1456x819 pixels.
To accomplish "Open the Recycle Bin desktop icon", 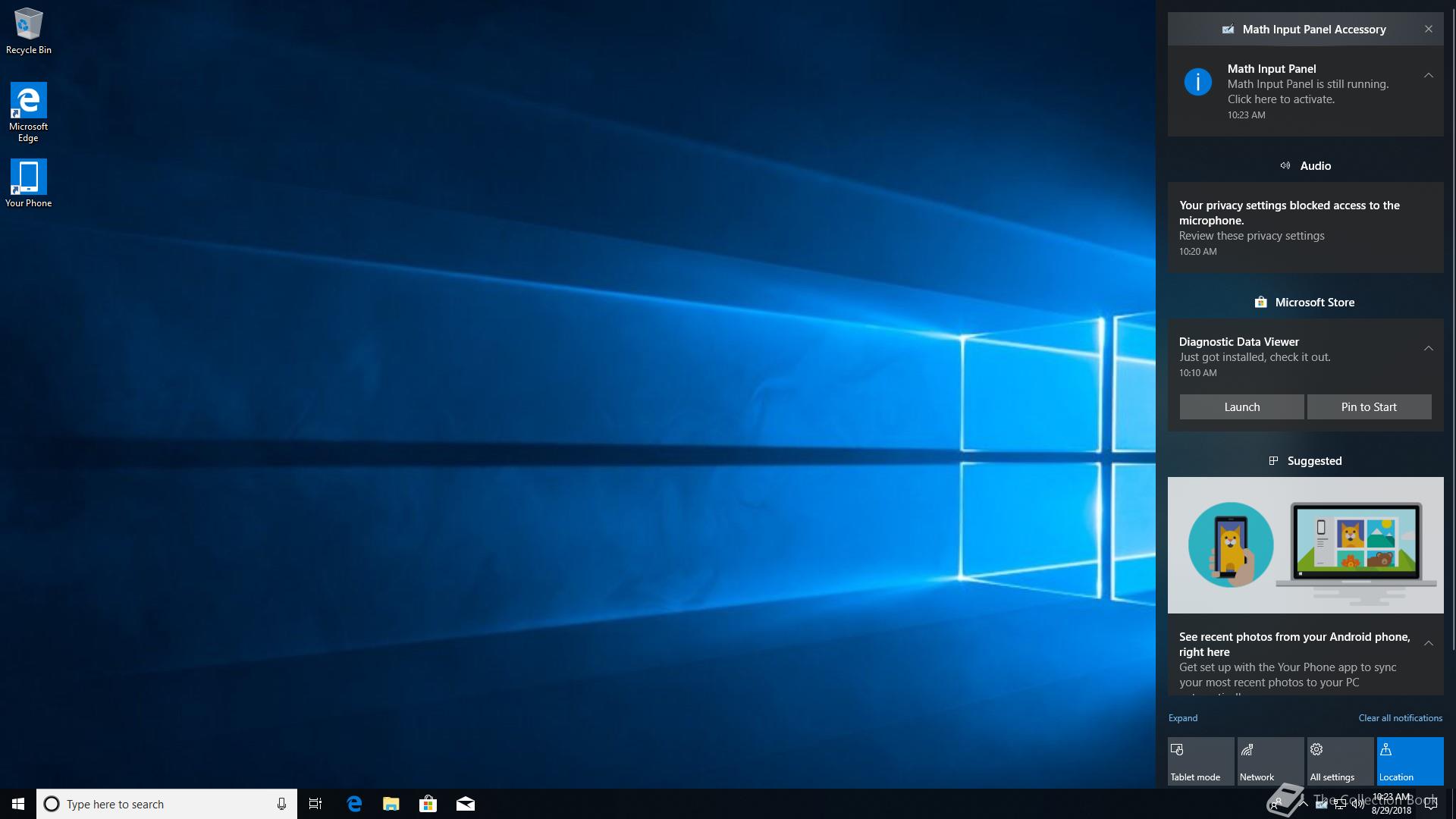I will pos(29,32).
